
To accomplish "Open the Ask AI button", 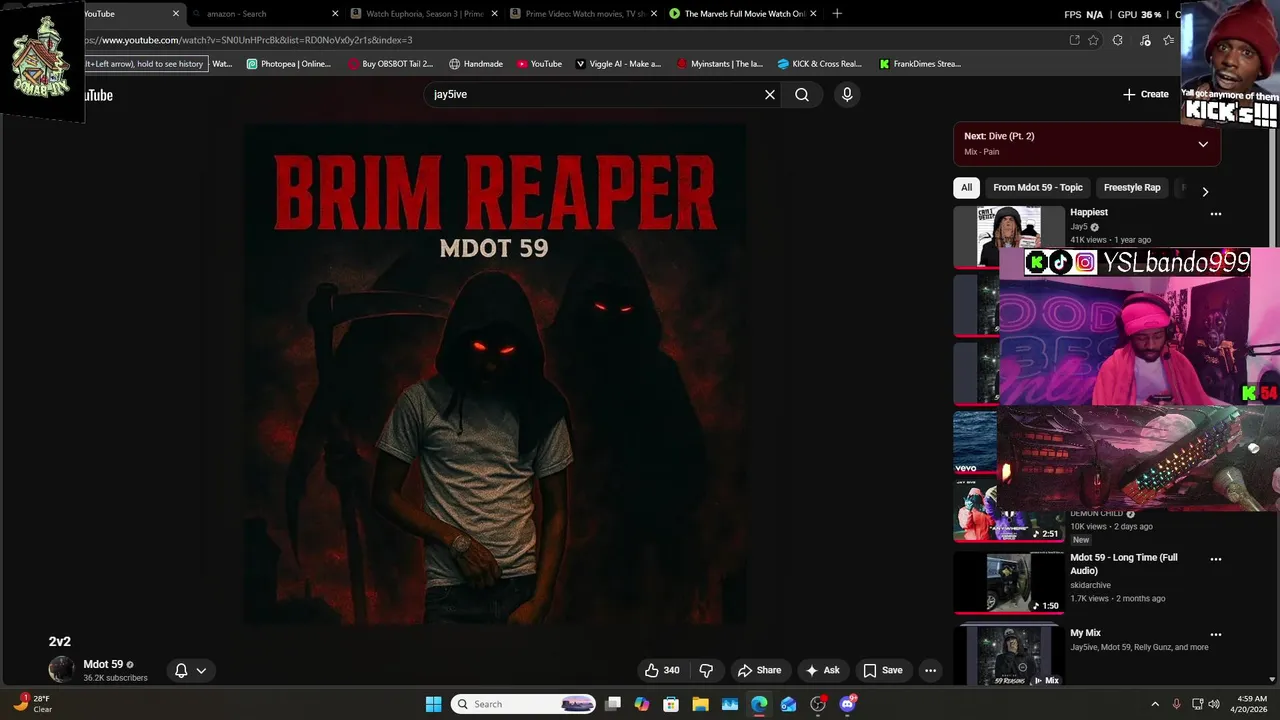I will 823,670.
